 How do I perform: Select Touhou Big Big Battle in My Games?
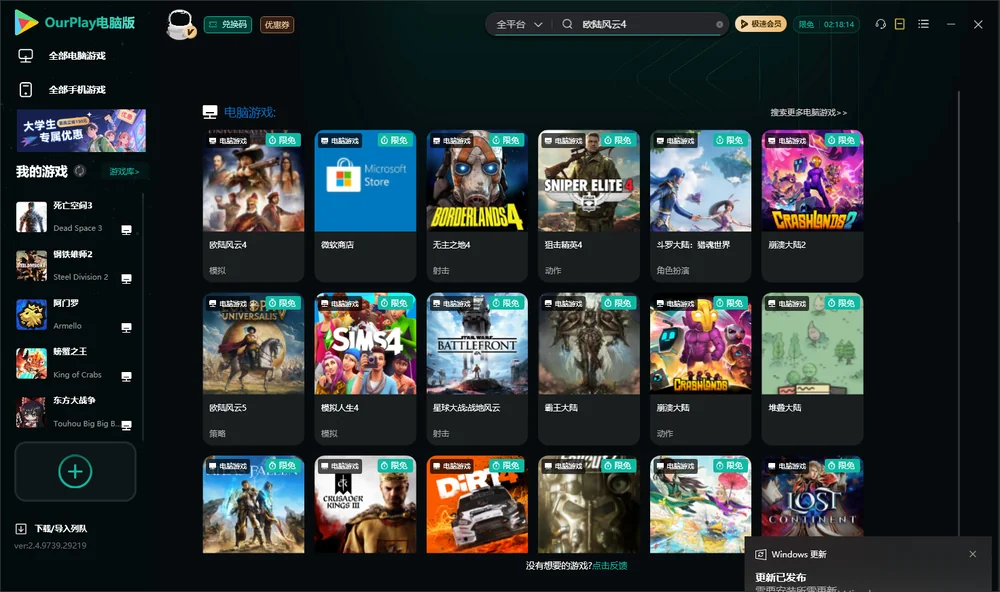[x=75, y=412]
